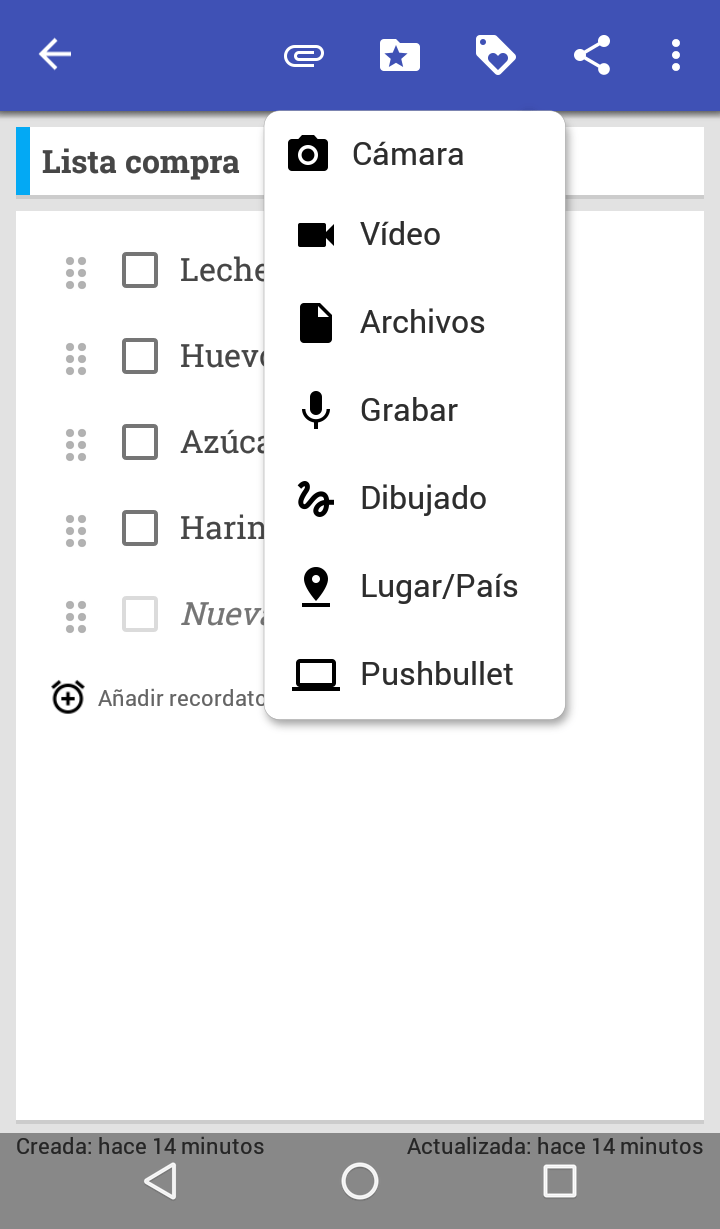Open the category star folder icon
This screenshot has width=720, height=1229.
399,55
